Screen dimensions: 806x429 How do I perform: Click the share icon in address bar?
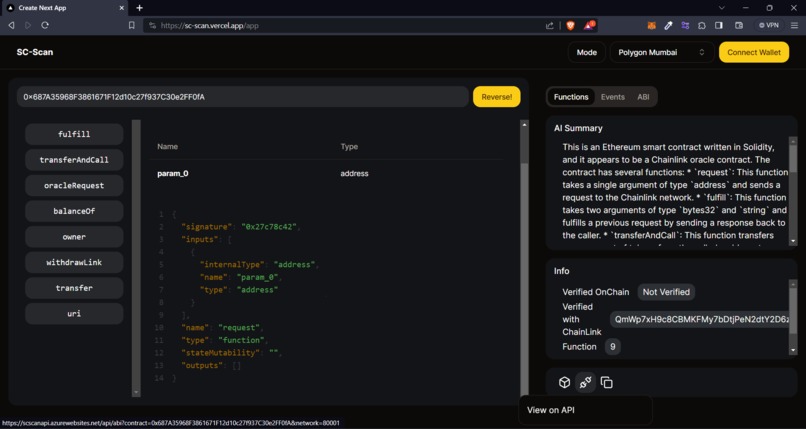(550, 25)
